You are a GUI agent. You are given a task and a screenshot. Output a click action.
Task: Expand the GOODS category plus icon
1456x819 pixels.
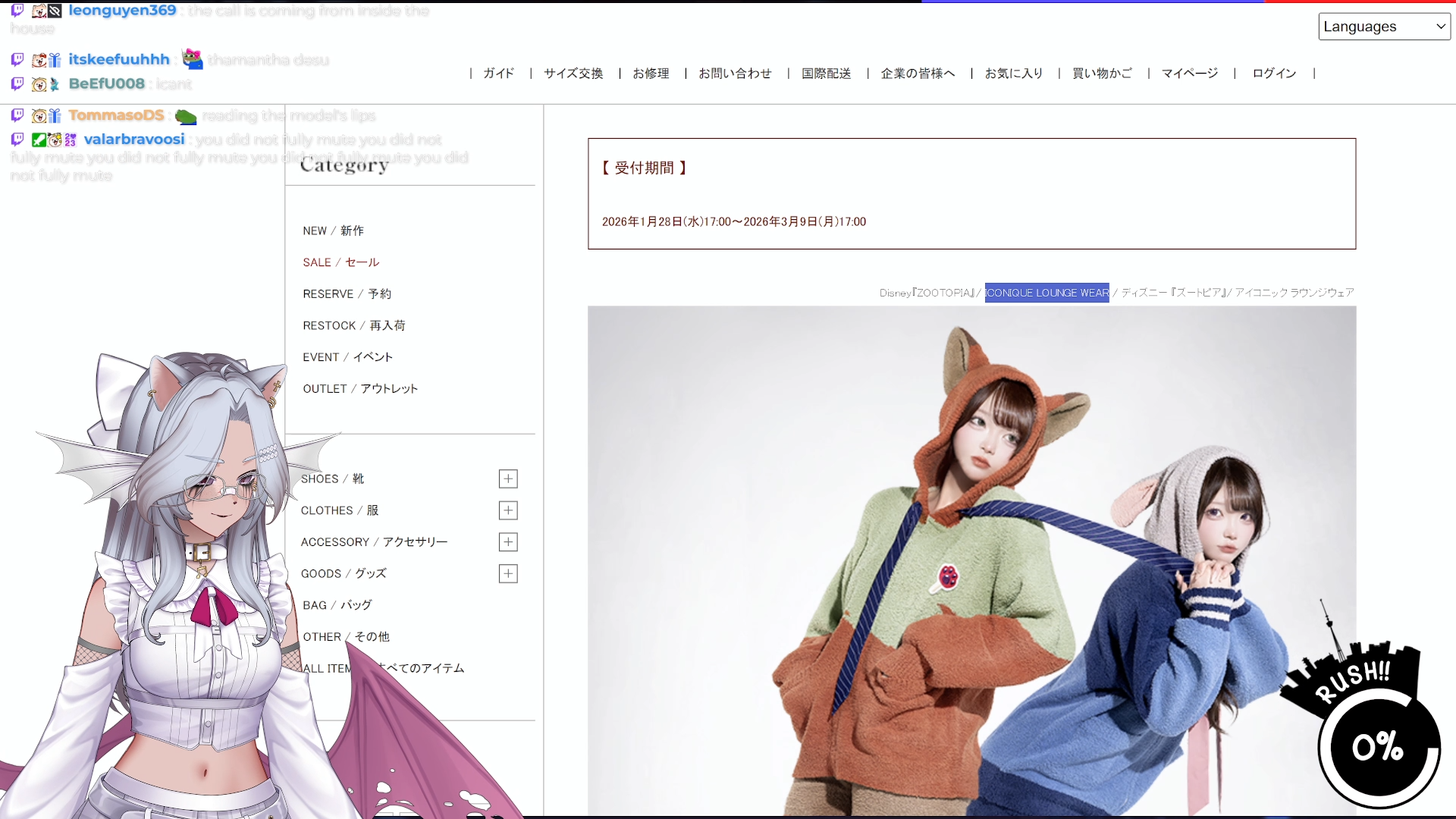pyautogui.click(x=508, y=574)
